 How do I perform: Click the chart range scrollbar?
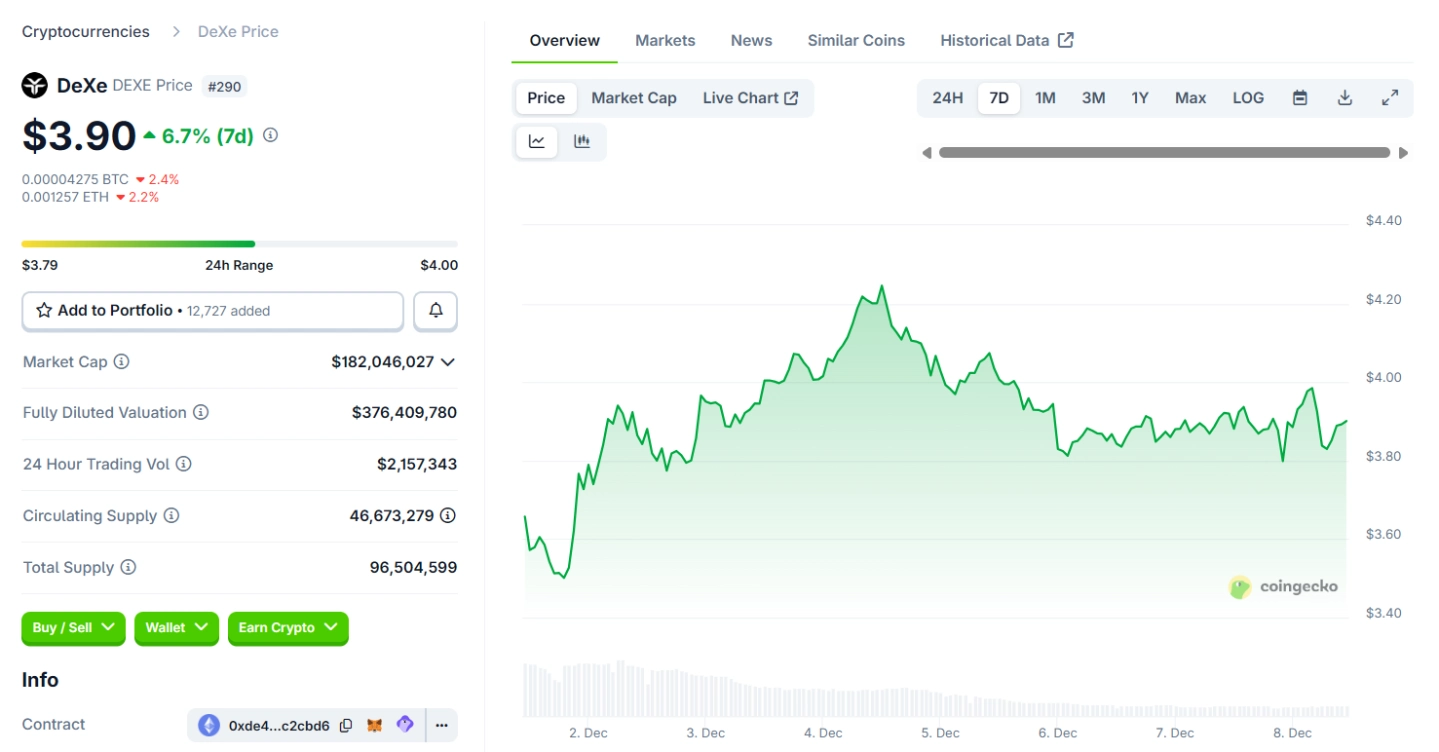[x=1164, y=153]
